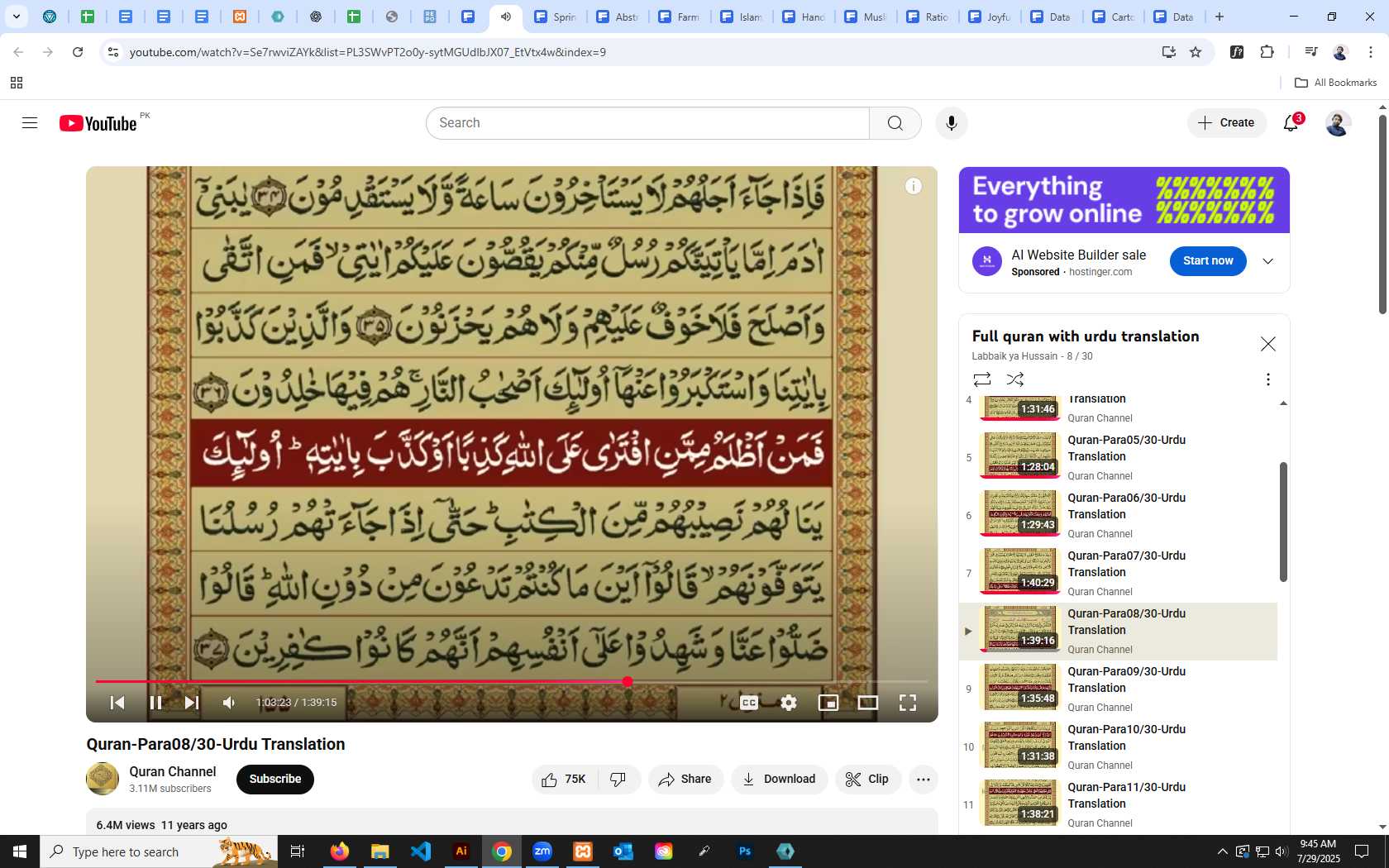Share the video
Image resolution: width=1389 pixels, height=868 pixels.
[x=685, y=780]
